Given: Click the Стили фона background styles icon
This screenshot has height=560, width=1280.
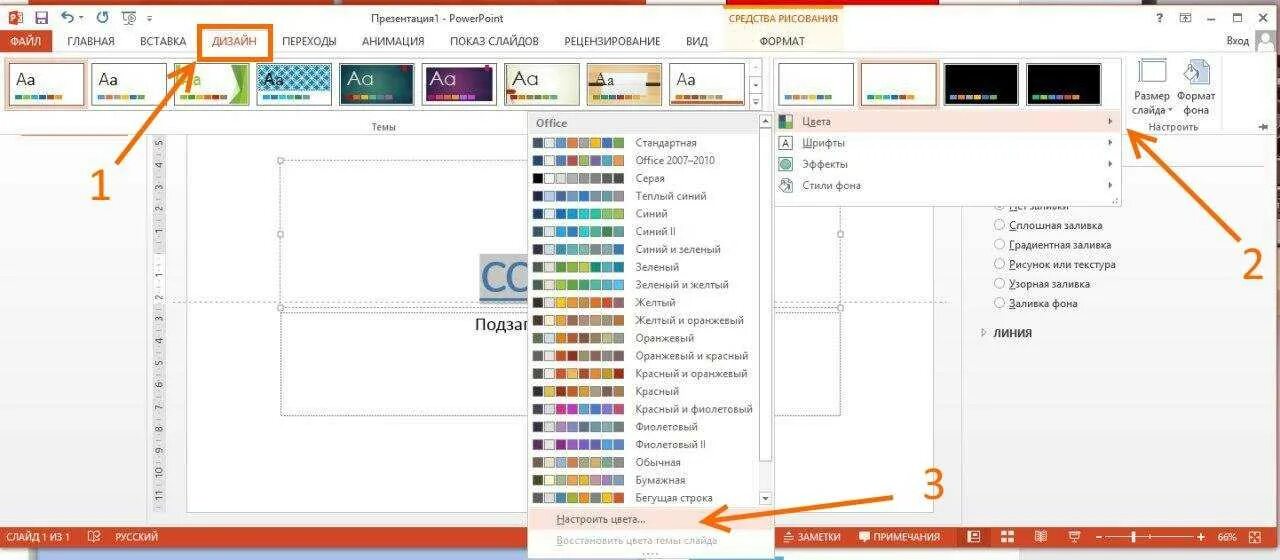Looking at the screenshot, I should point(786,185).
